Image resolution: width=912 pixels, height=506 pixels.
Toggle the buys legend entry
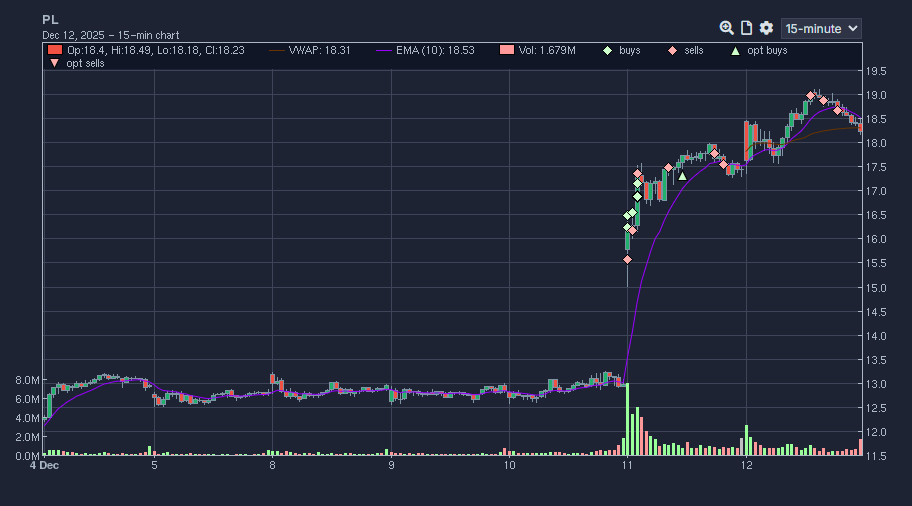(621, 51)
